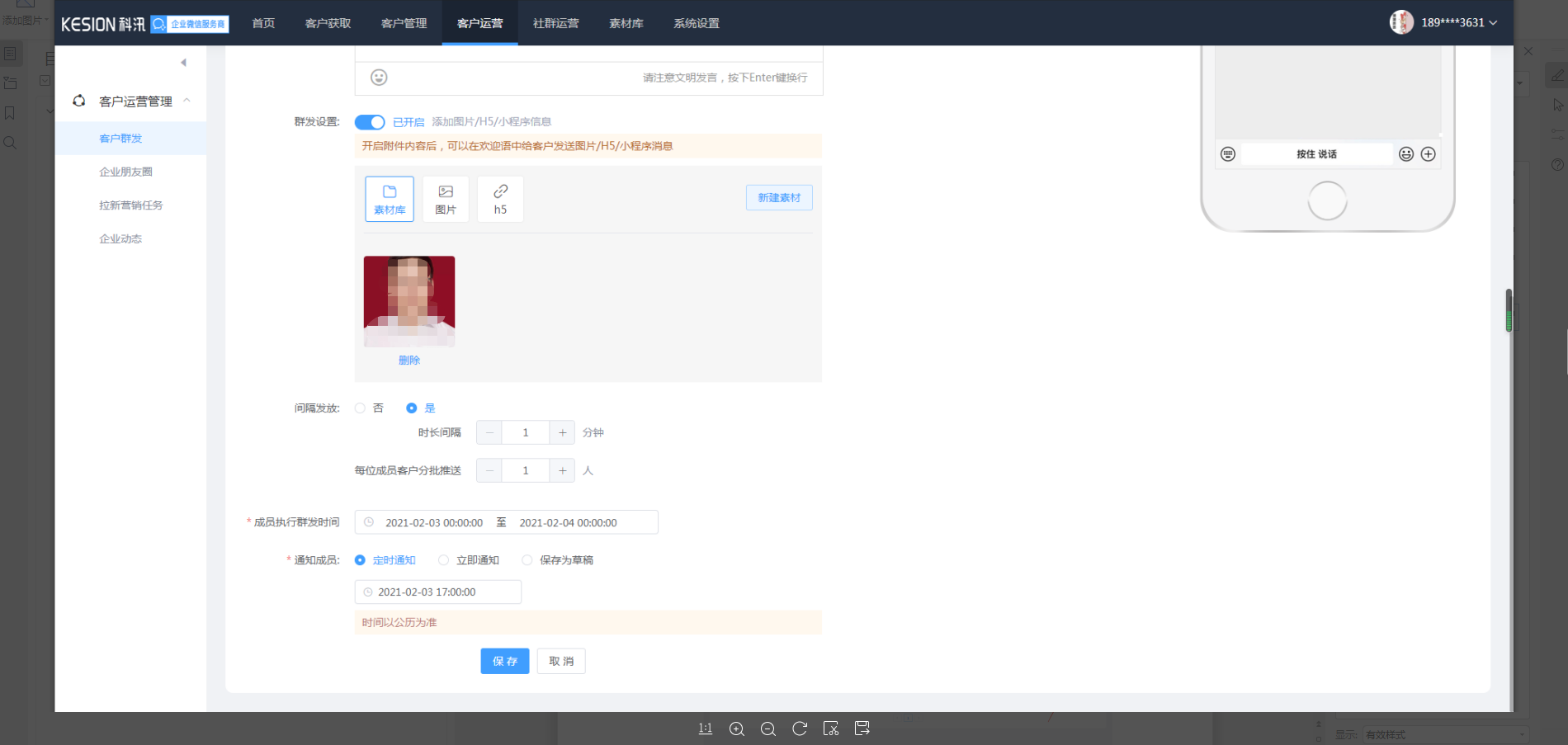This screenshot has width=1568, height=745.
Task: Click zoom out magnifier in viewer toolbar
Action: [768, 728]
